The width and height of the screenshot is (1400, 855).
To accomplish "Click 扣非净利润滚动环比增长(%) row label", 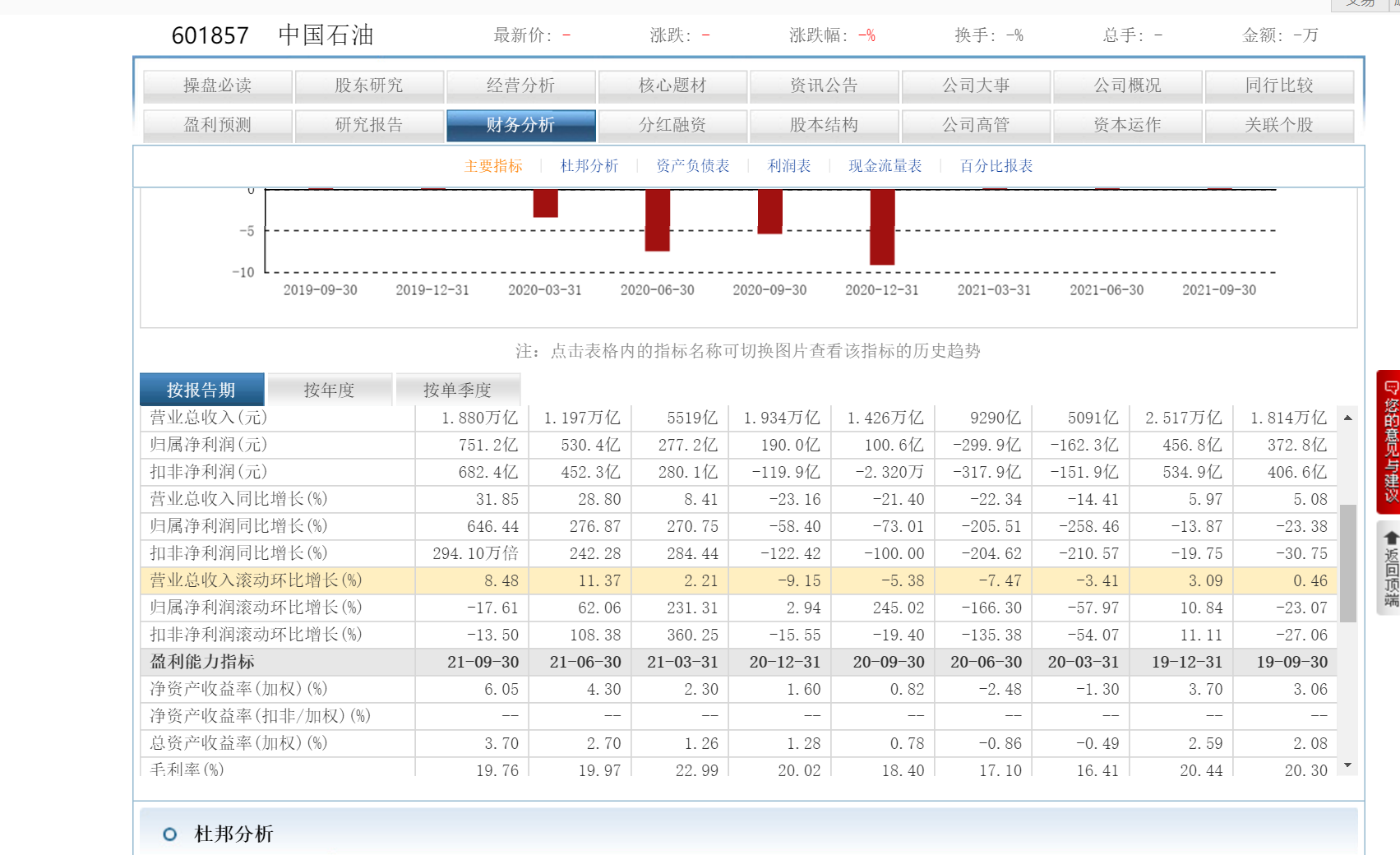I will pos(256,635).
